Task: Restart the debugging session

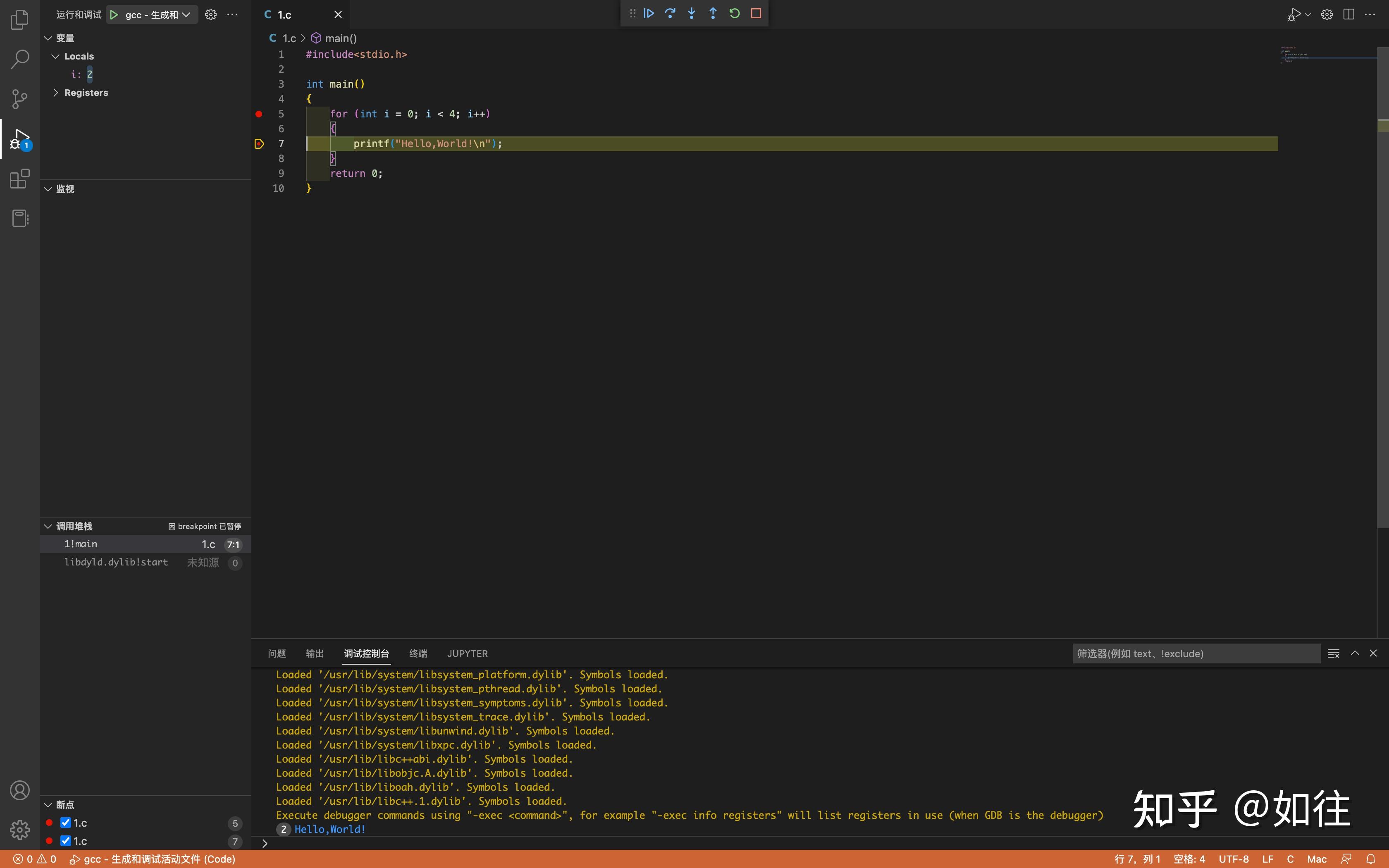Action: (x=735, y=13)
